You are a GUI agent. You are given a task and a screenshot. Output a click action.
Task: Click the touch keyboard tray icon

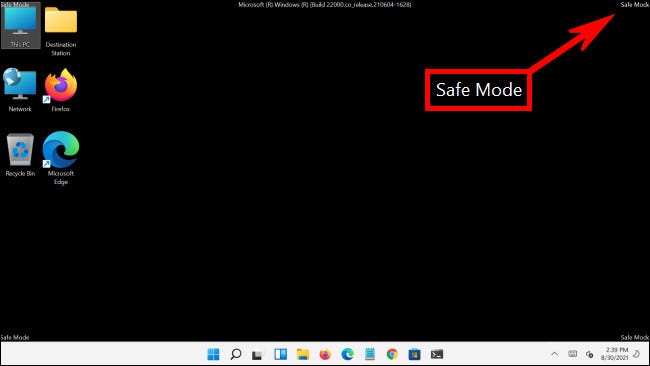(572, 354)
